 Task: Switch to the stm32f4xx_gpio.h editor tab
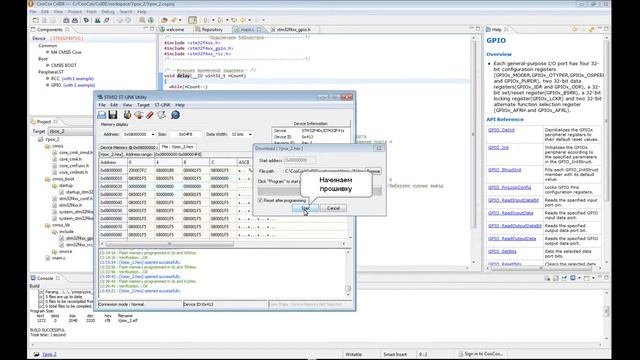pos(293,29)
